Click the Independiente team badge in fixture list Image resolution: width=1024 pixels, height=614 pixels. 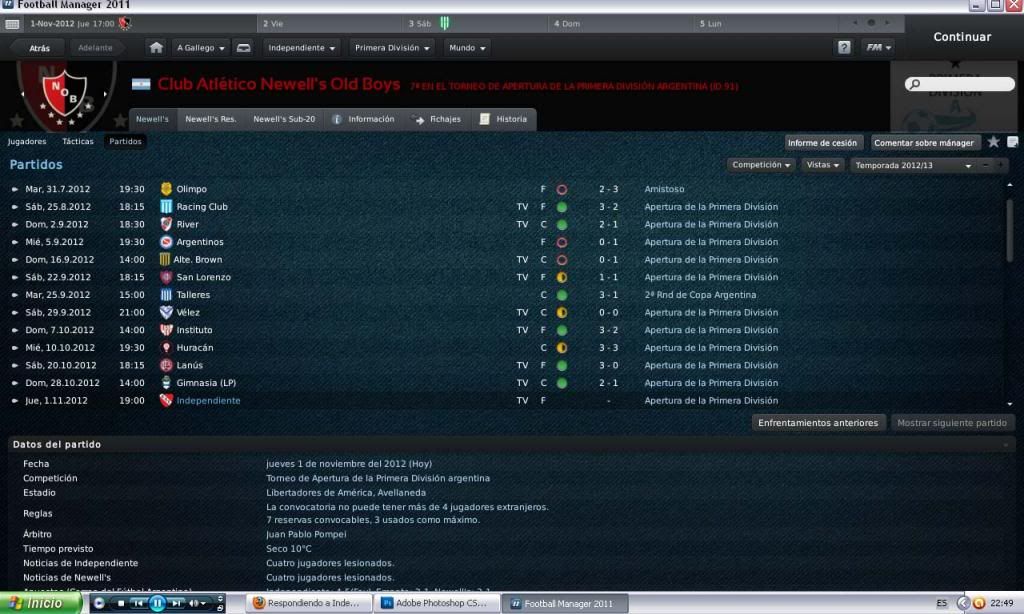click(166, 400)
